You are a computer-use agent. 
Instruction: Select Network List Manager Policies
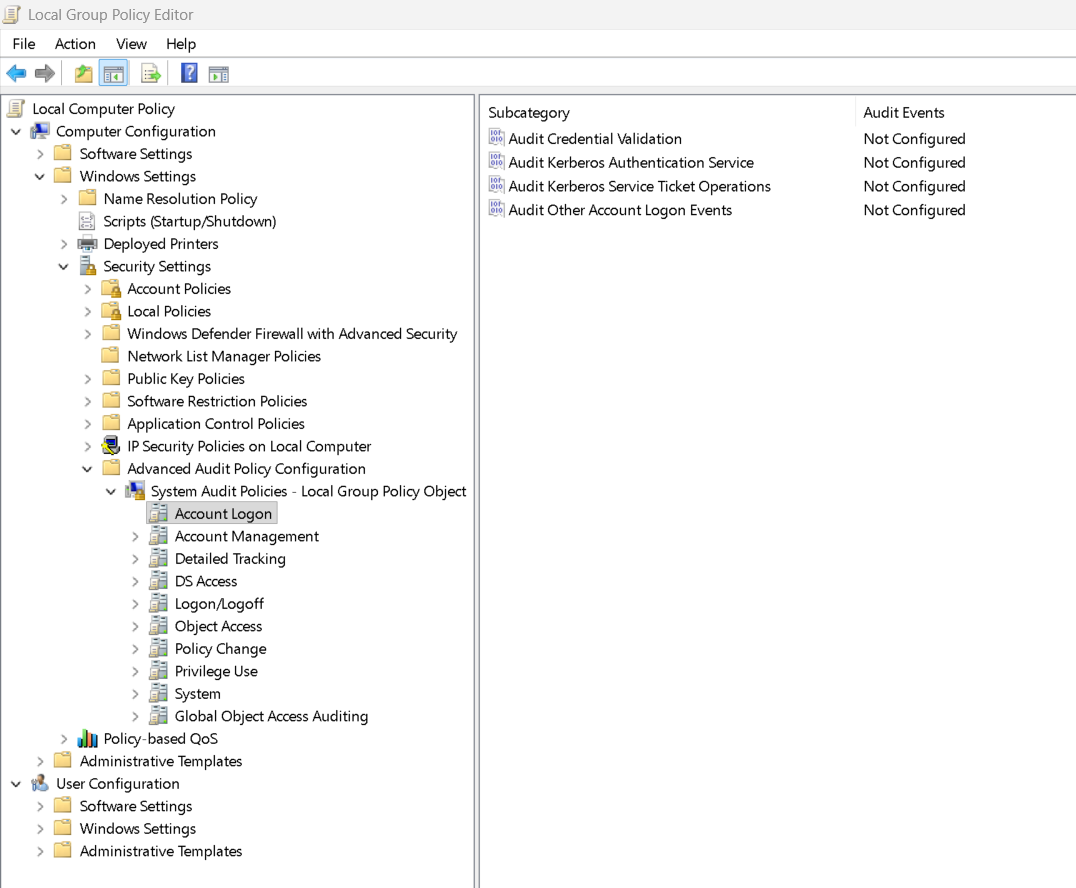[x=224, y=356]
